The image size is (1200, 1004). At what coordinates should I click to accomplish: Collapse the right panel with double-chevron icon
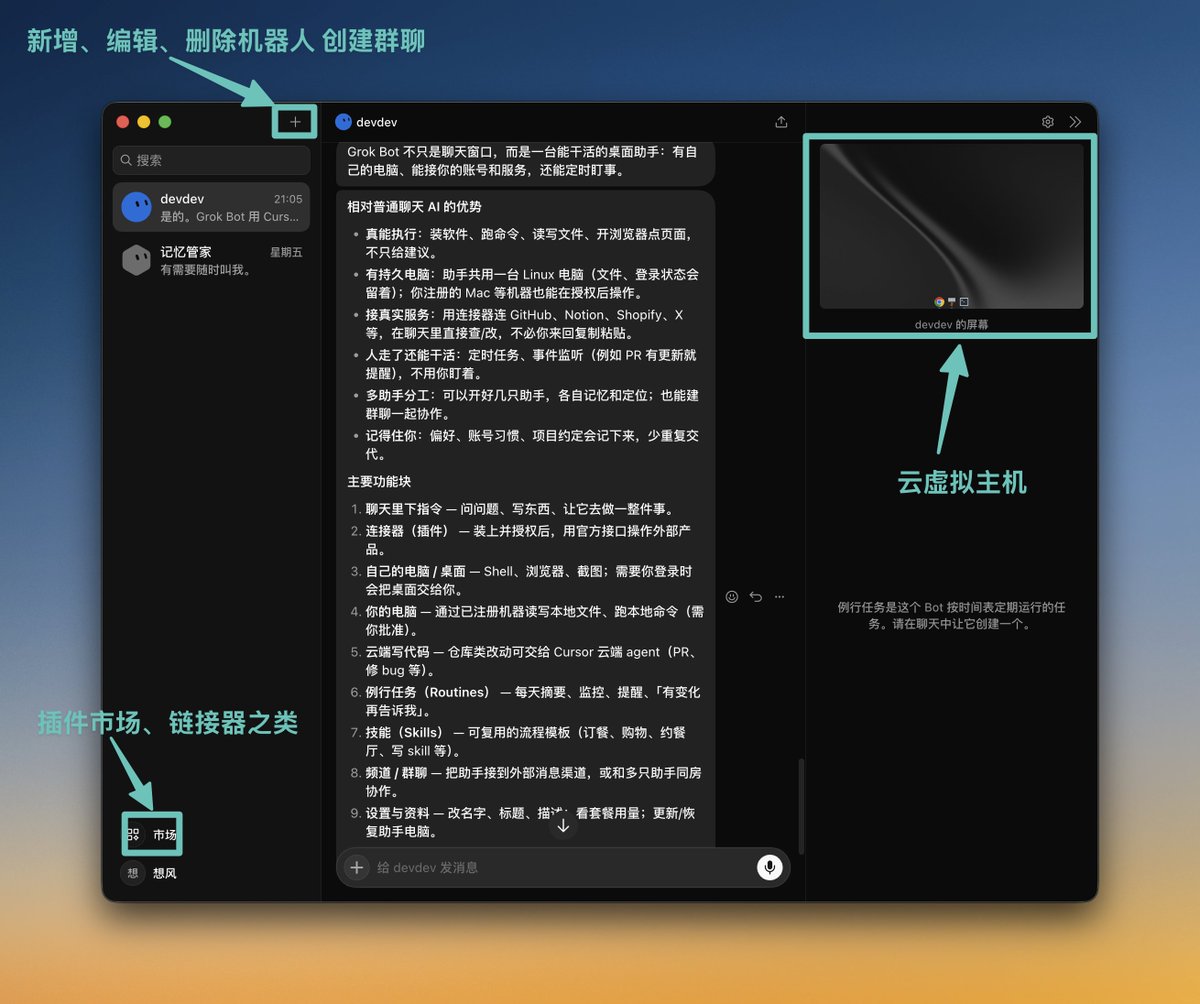point(1075,122)
